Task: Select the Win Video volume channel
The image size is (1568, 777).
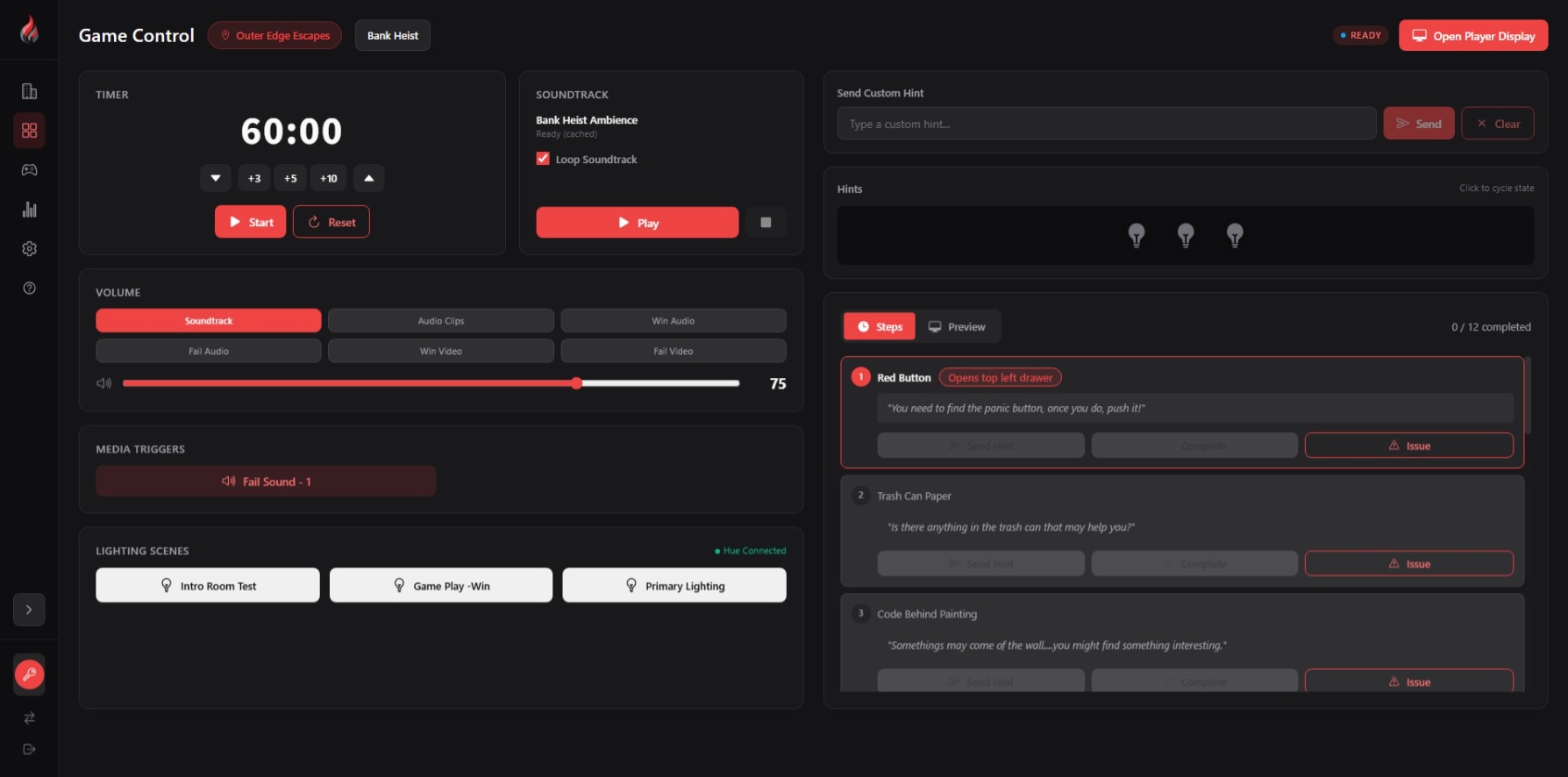Action: [x=441, y=351]
